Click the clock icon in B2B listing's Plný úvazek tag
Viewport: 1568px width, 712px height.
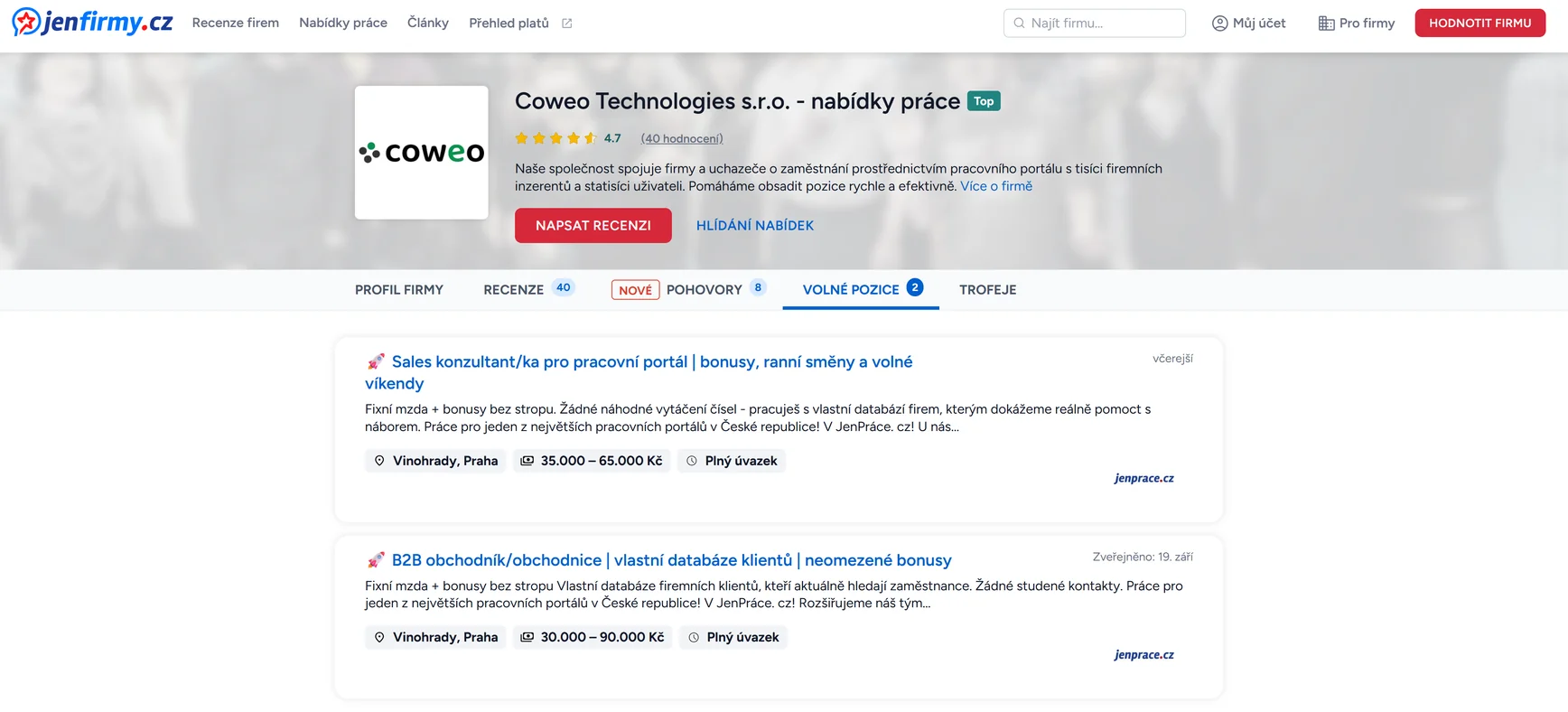point(694,637)
